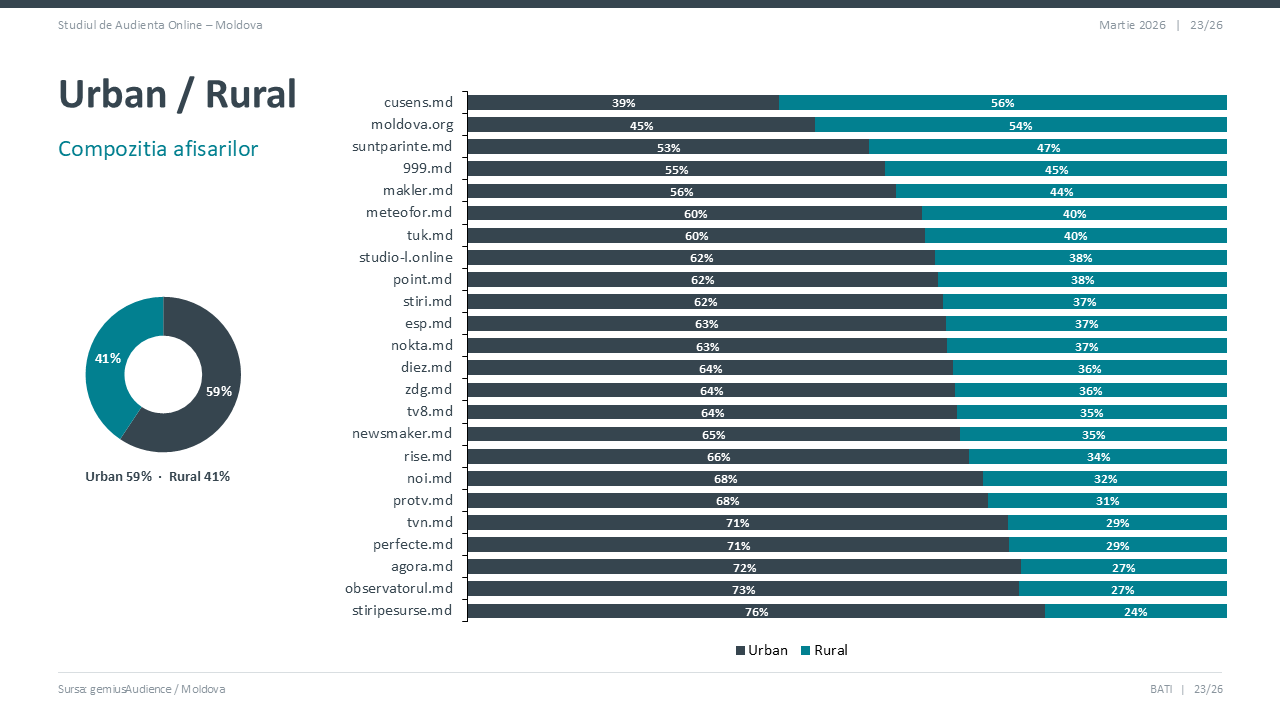1280x720 pixels.
Task: Click the Rural legend color swatch
Action: (806, 651)
